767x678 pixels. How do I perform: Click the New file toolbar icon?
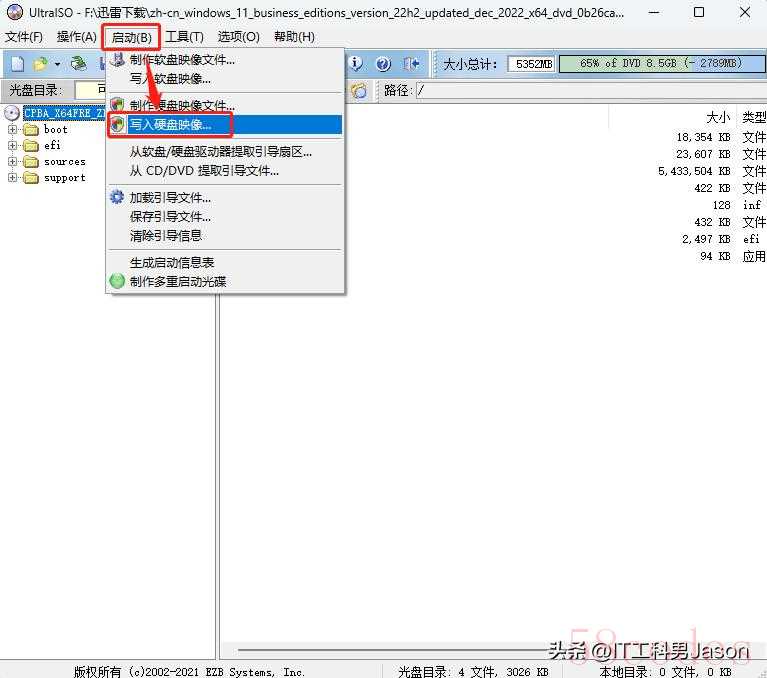point(18,64)
